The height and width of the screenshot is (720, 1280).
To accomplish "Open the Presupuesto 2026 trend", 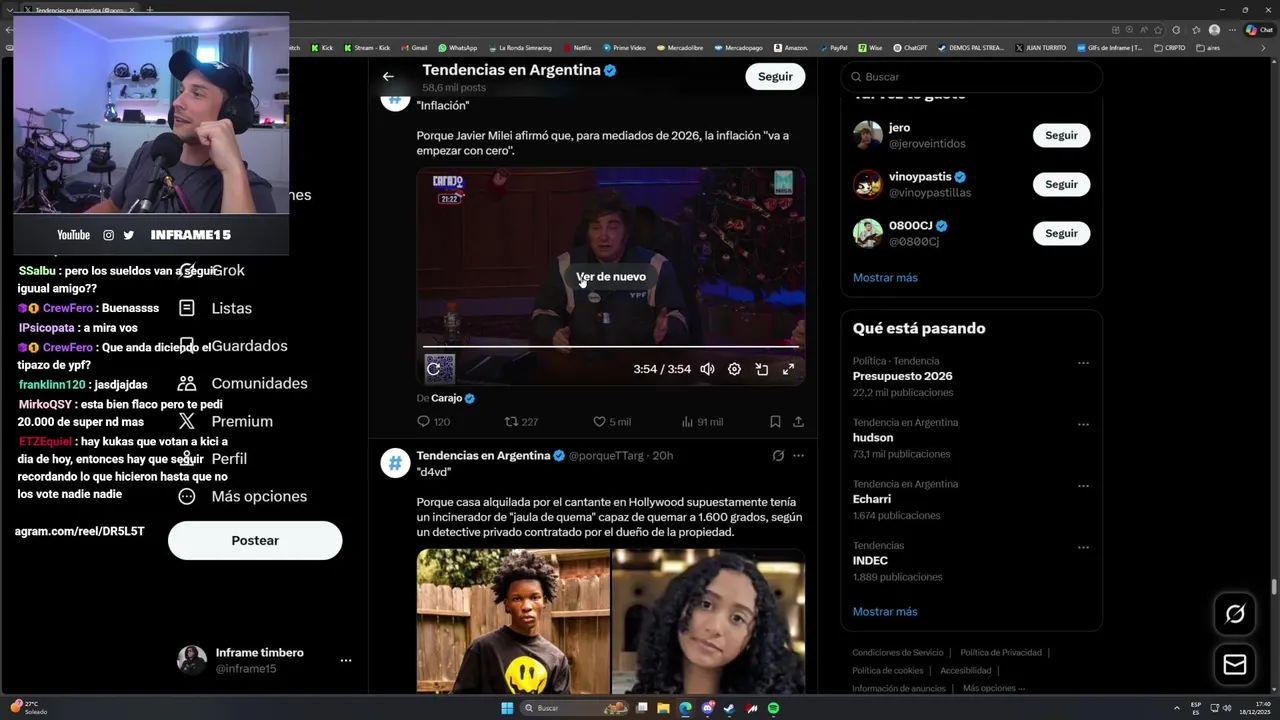I will click(902, 376).
